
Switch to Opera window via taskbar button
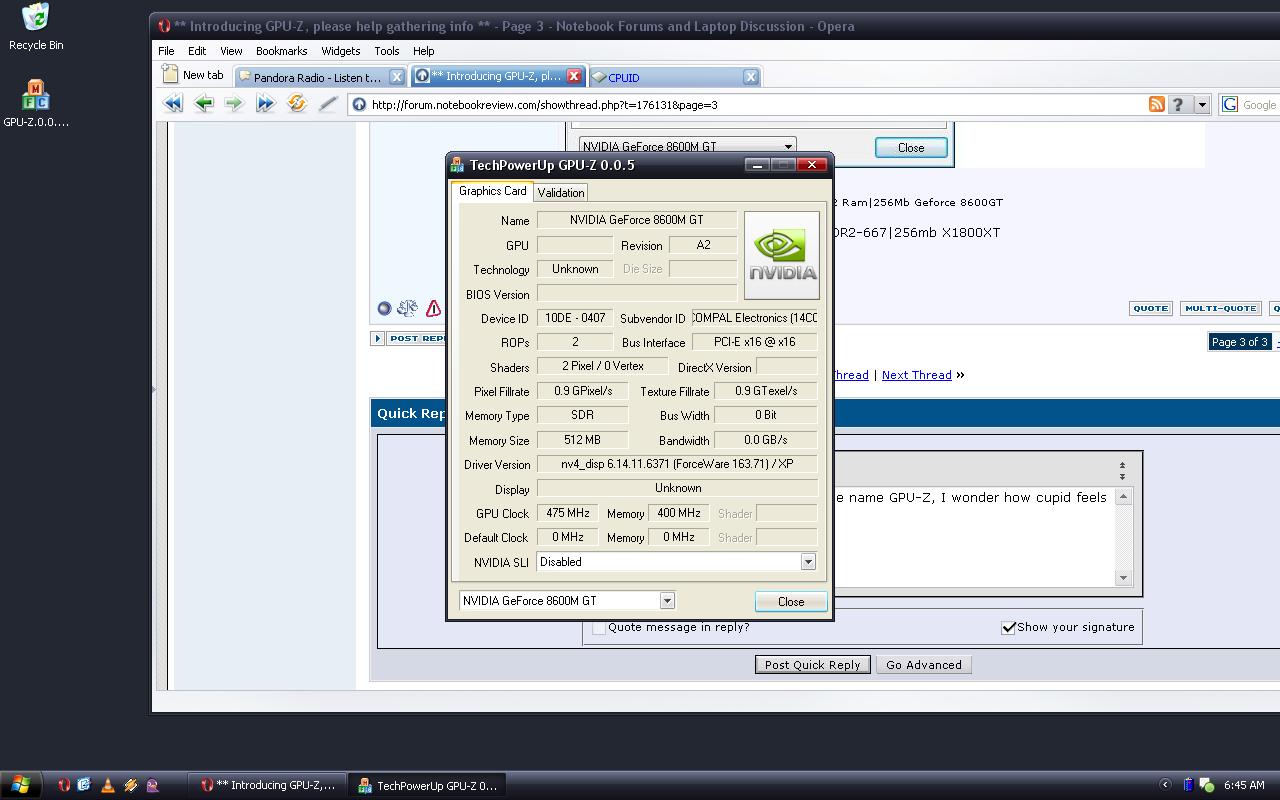tap(269, 785)
